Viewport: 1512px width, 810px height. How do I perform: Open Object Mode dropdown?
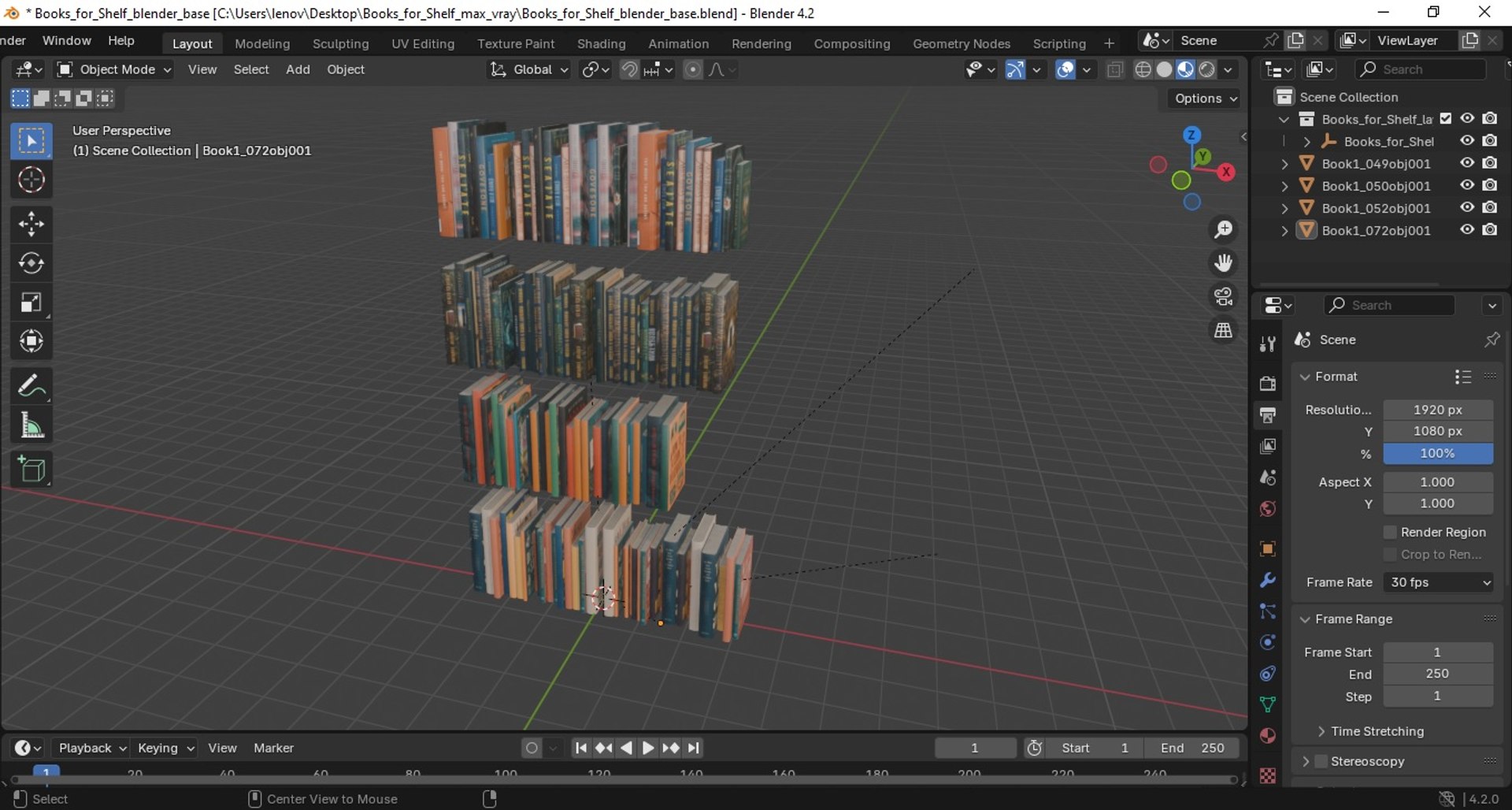coord(114,69)
